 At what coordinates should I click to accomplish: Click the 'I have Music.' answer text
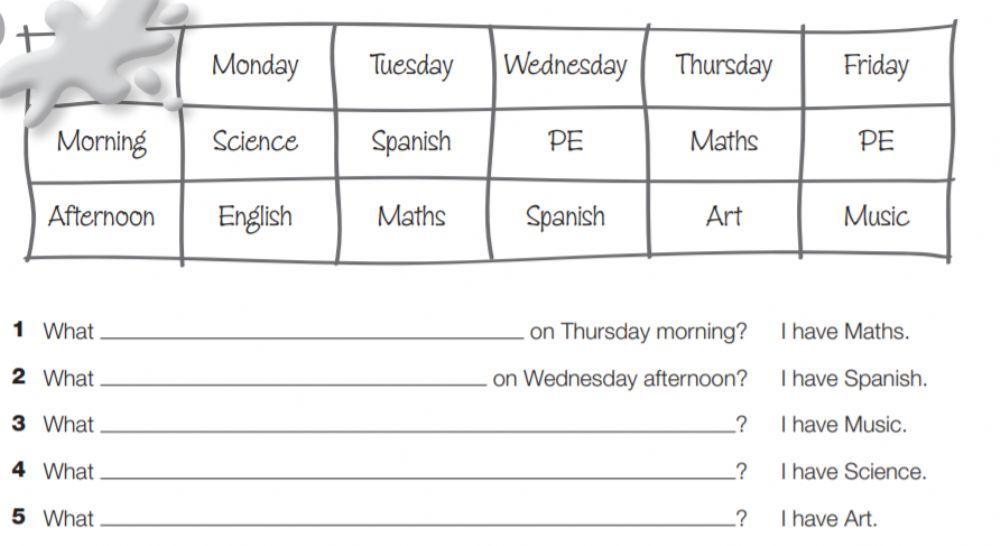[843, 425]
